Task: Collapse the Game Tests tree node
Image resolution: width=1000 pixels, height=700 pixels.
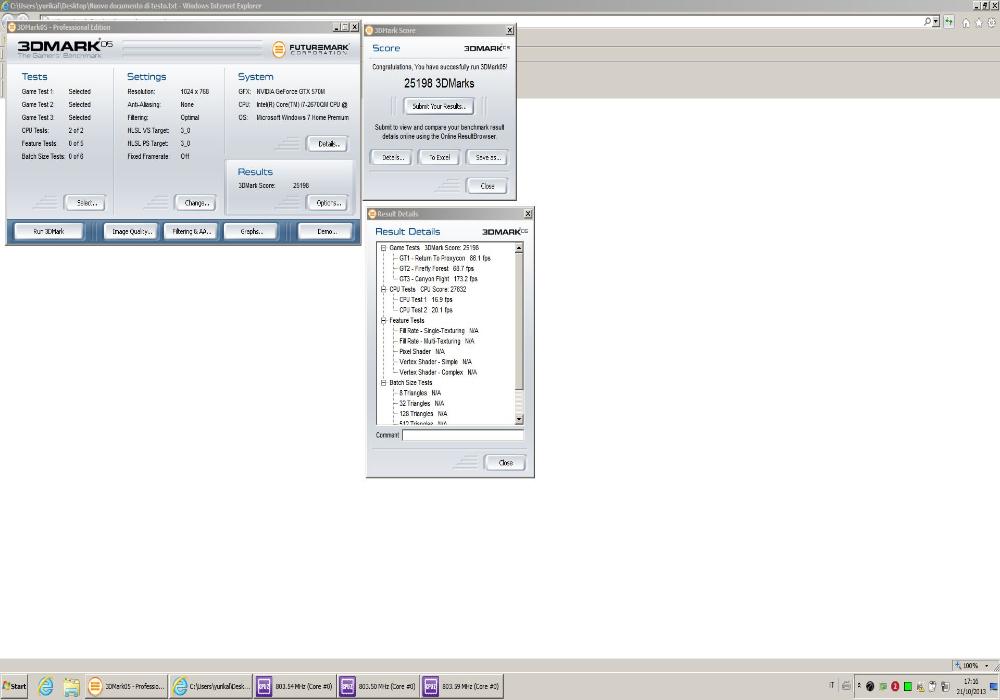Action: pyautogui.click(x=383, y=248)
